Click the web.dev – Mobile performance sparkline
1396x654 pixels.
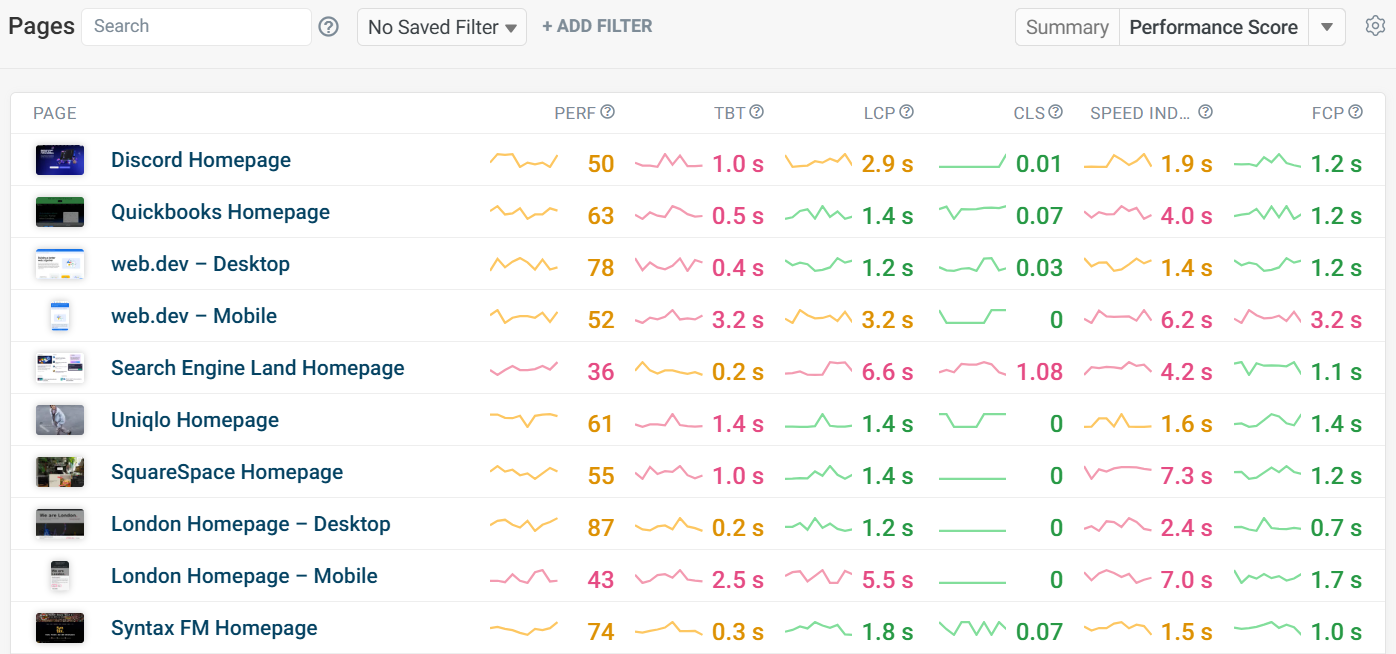tap(523, 317)
